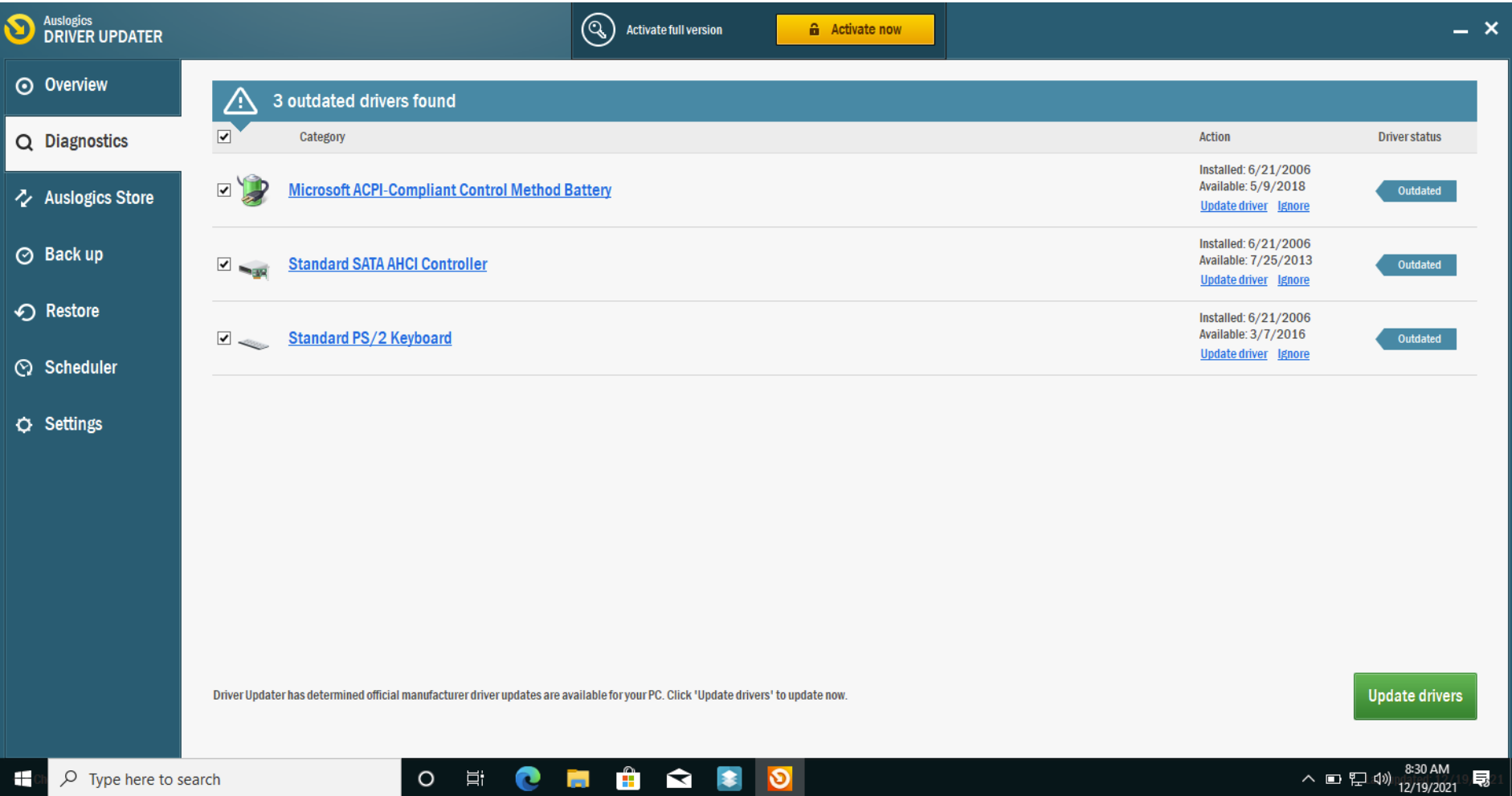Open Microsoft ACPI-Compliant Control Method Battery link

point(450,190)
